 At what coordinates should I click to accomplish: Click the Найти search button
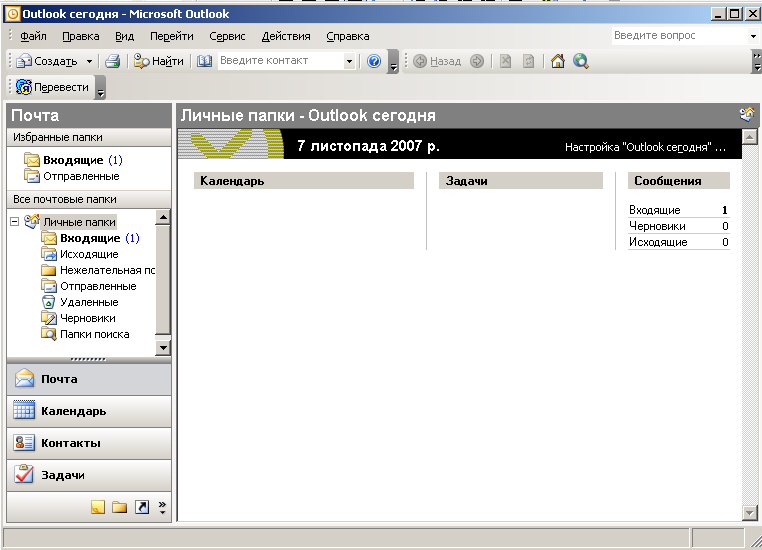(x=158, y=61)
